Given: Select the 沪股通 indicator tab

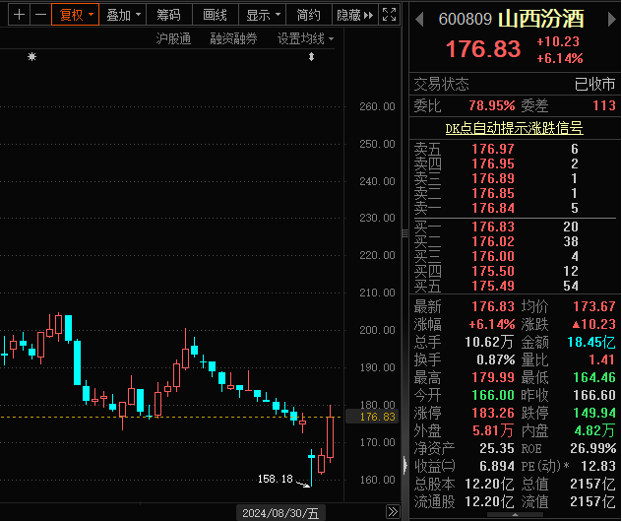Looking at the screenshot, I should click(173, 38).
